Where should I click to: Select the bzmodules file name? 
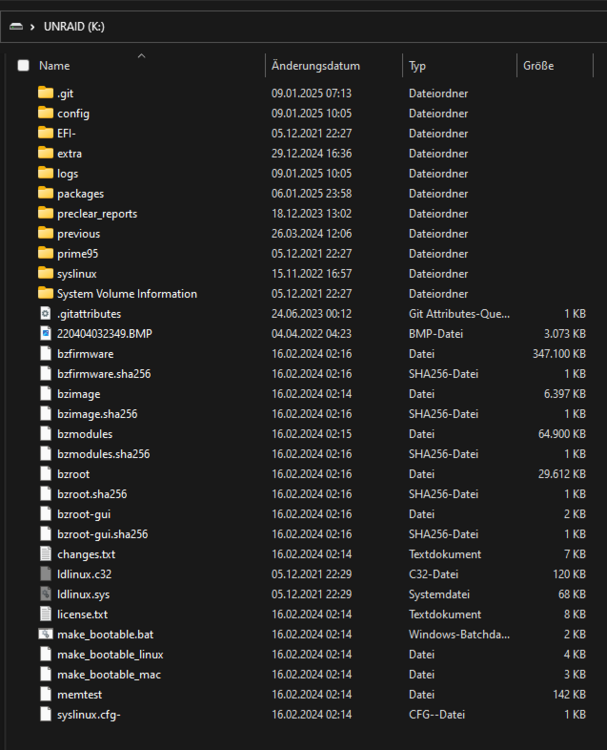coord(85,434)
